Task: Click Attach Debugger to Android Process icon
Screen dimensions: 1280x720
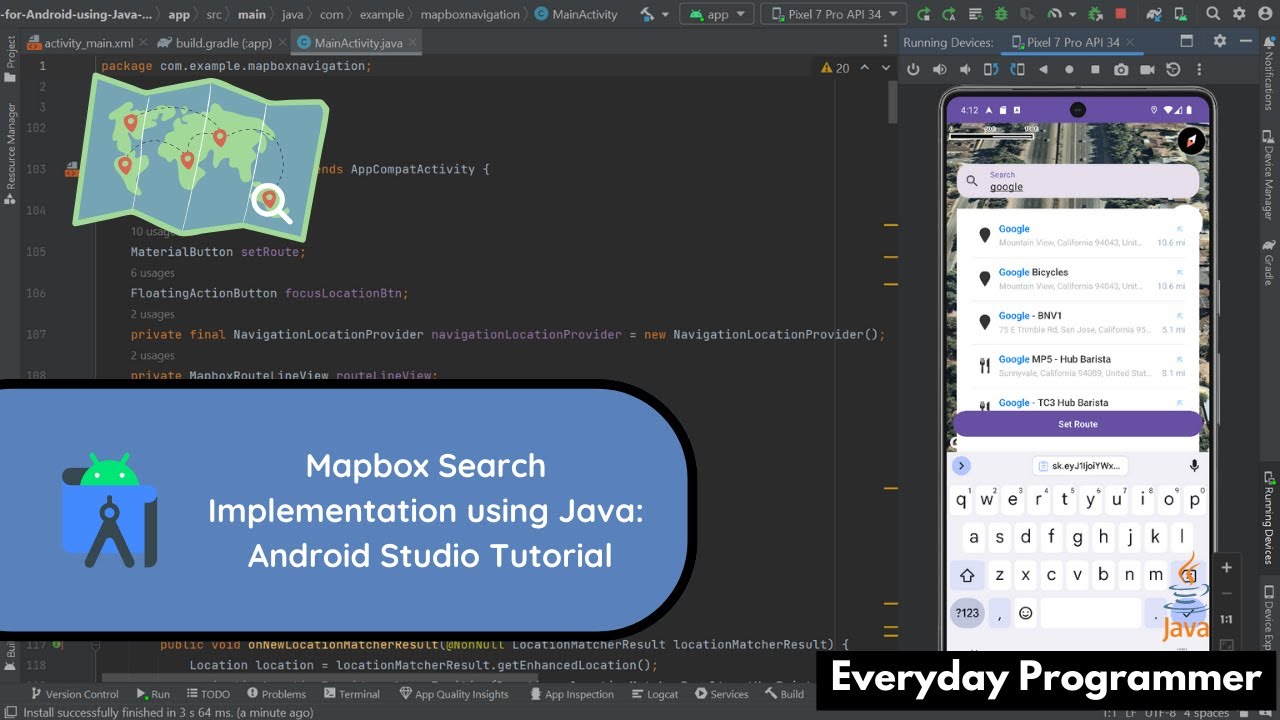Action: 1095,14
